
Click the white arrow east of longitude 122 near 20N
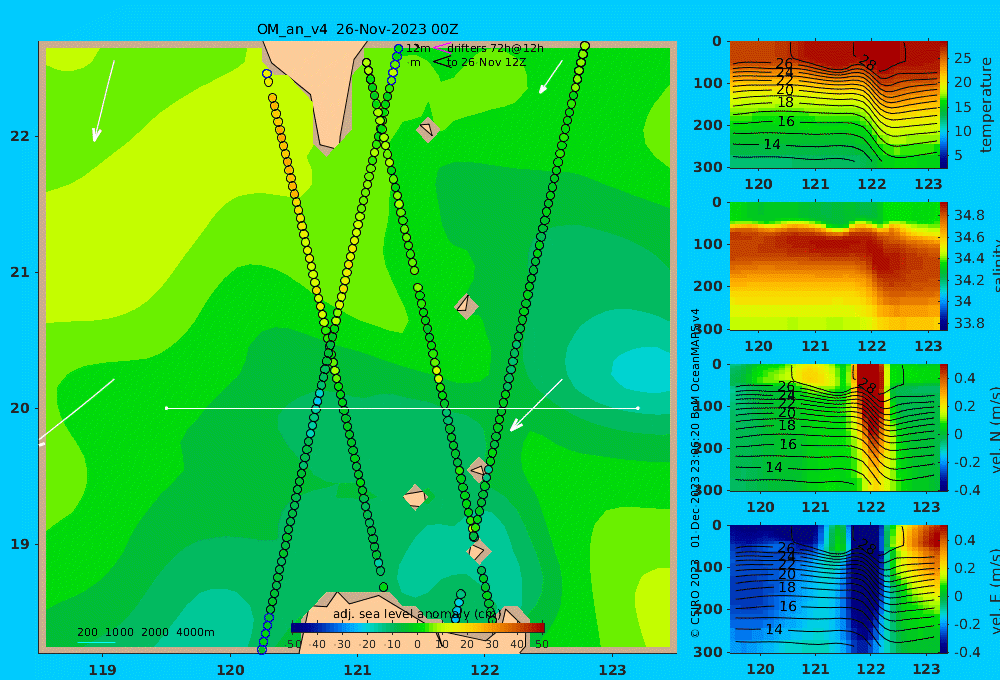(536, 406)
